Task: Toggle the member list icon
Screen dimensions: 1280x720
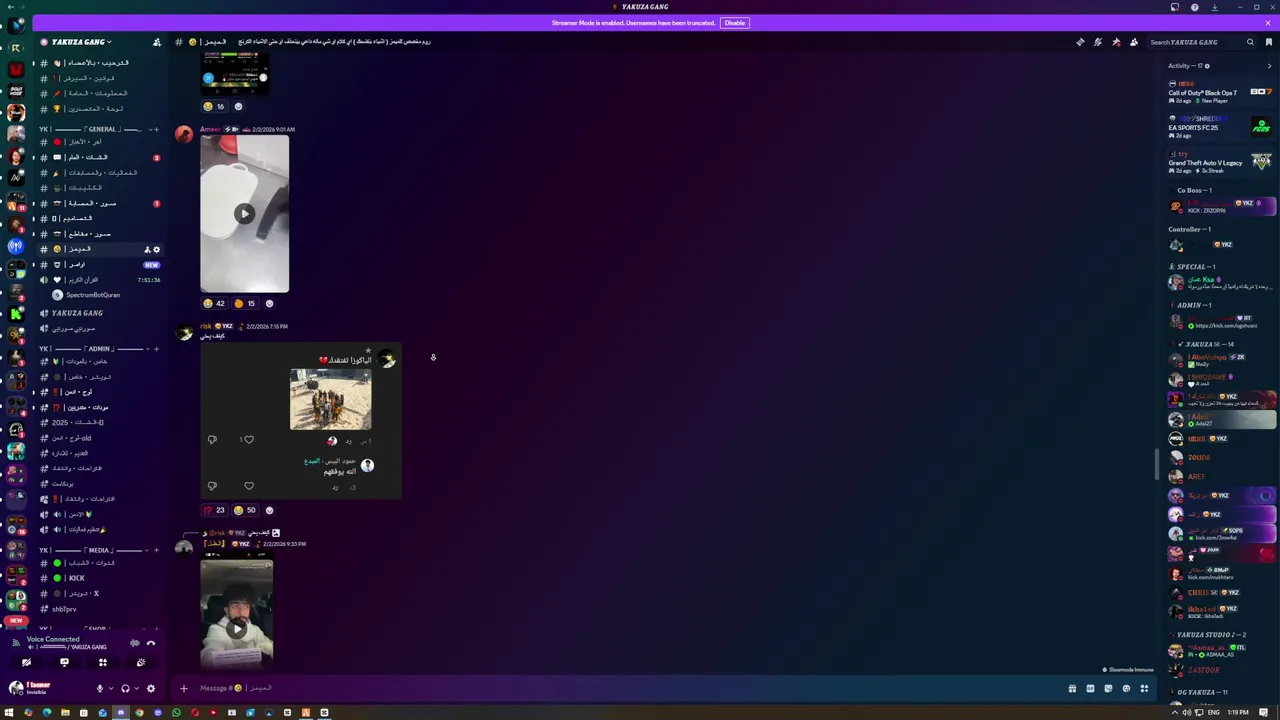Action: click(x=1134, y=42)
